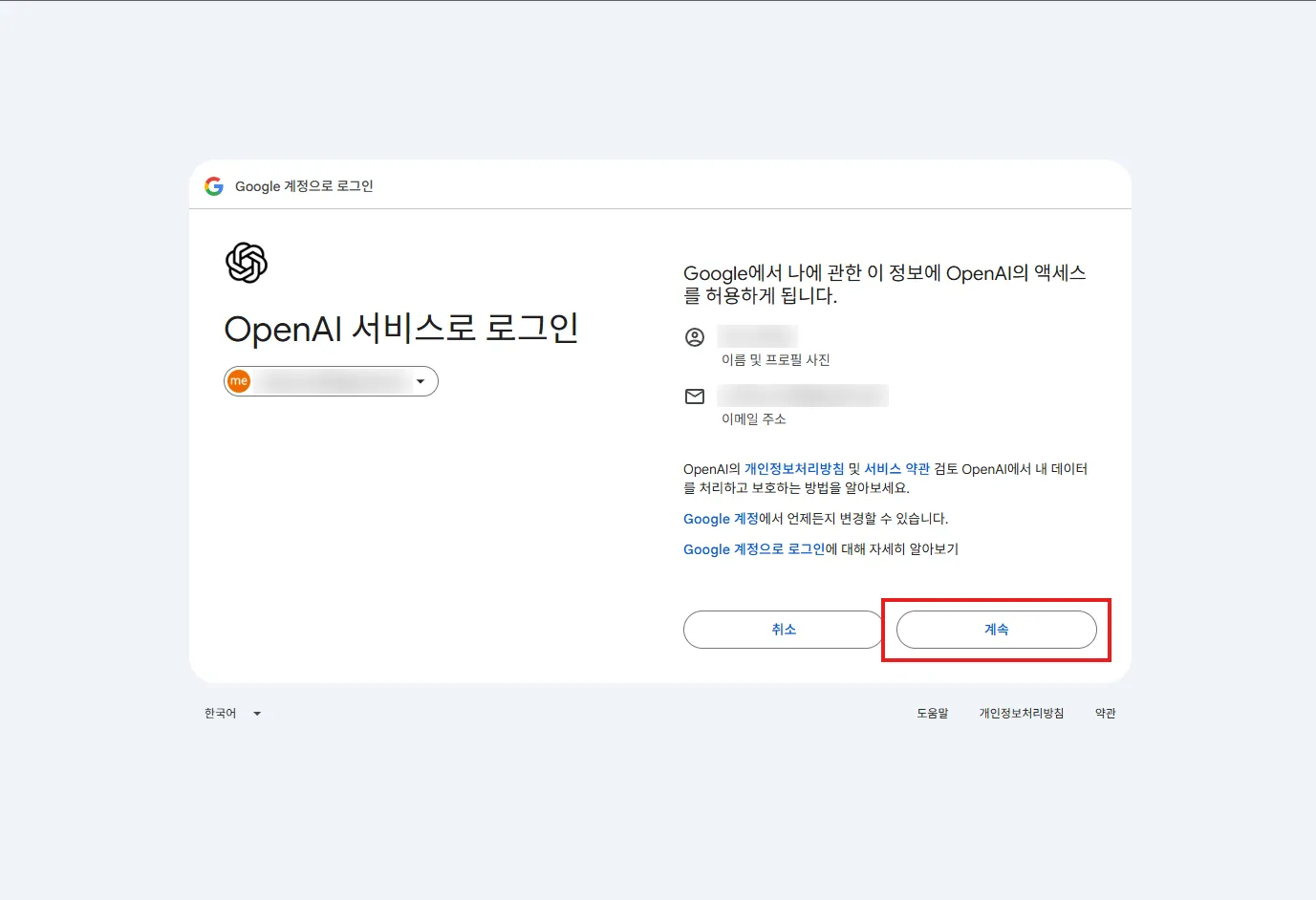Viewport: 1316px width, 900px height.
Task: Click the profile person icon
Action: coord(695,337)
